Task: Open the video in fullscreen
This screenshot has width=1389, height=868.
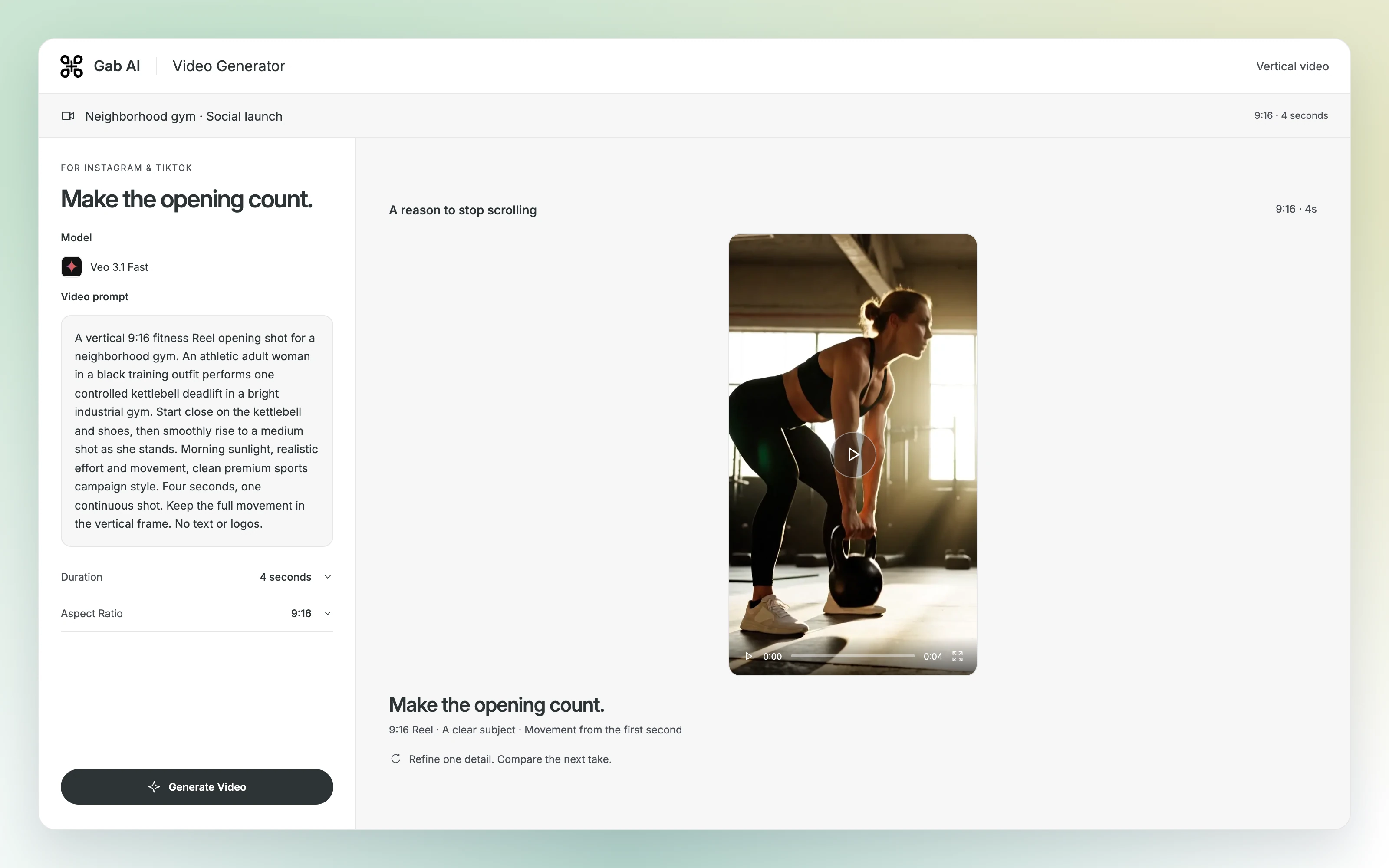Action: [958, 656]
